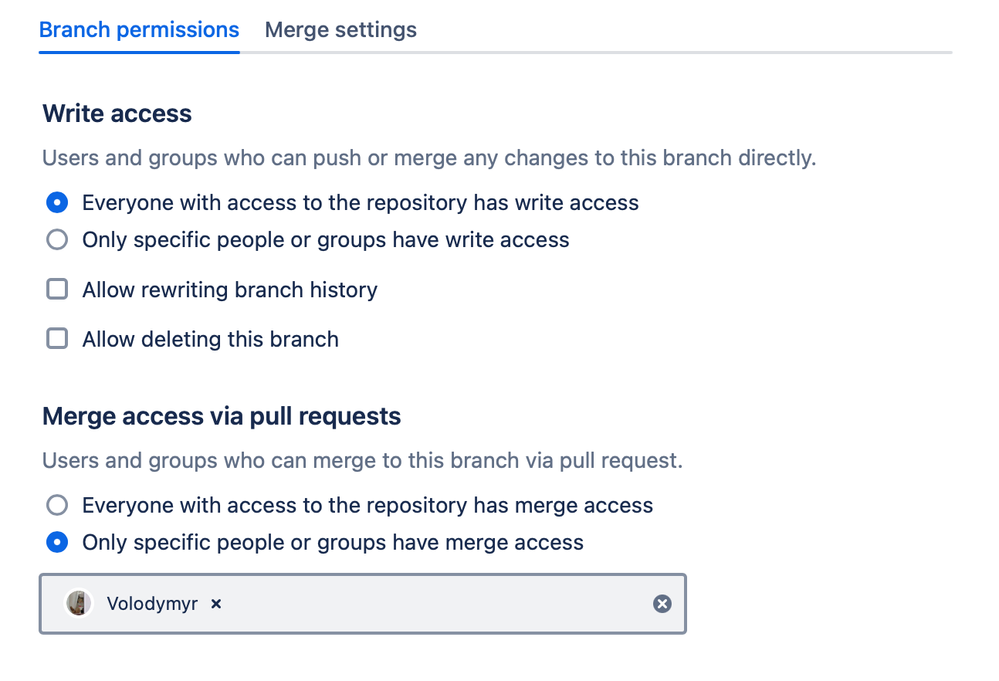Select the everyone has merge access radio button

[x=58, y=505]
